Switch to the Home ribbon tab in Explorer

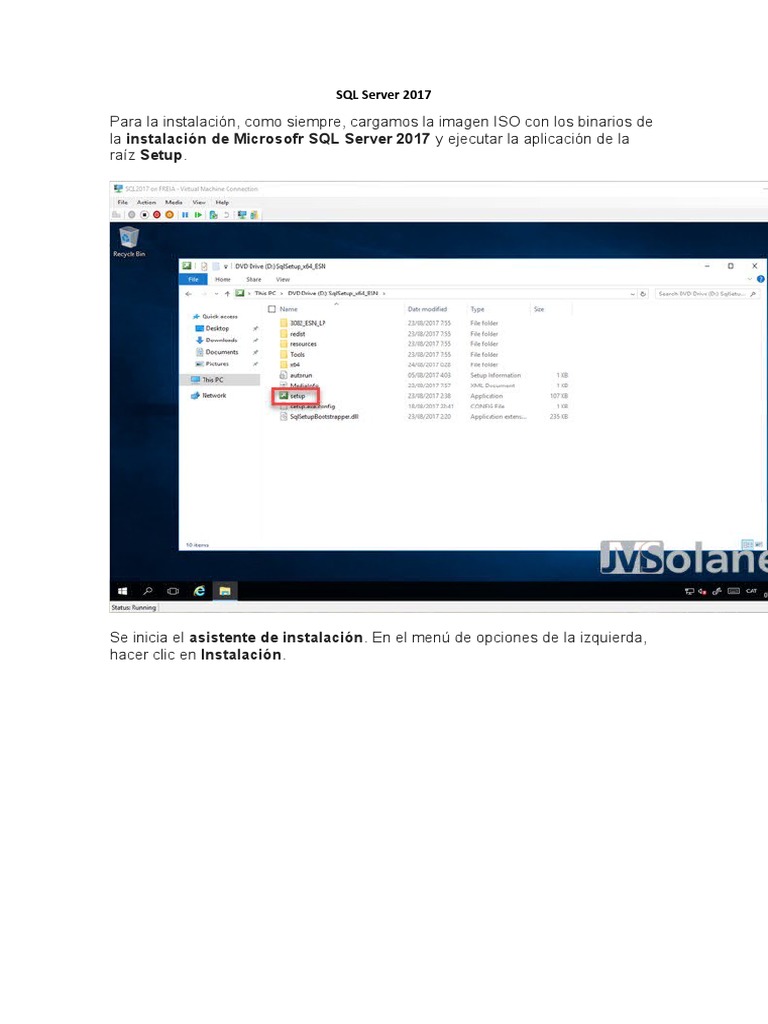pos(223,280)
